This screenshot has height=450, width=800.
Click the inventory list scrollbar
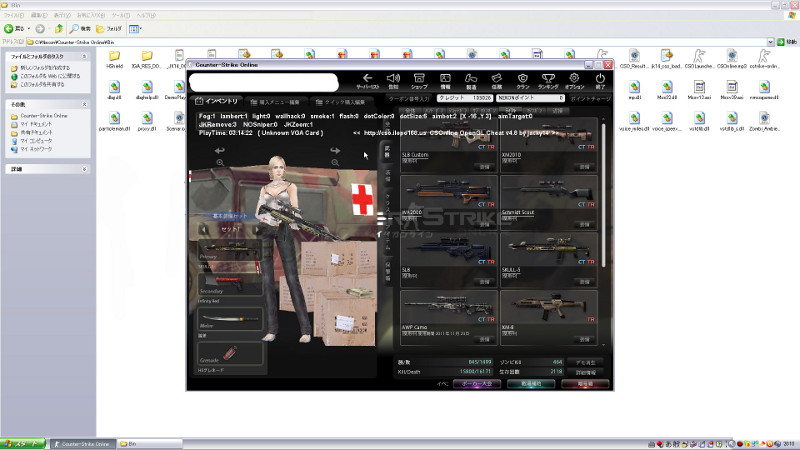click(x=604, y=194)
